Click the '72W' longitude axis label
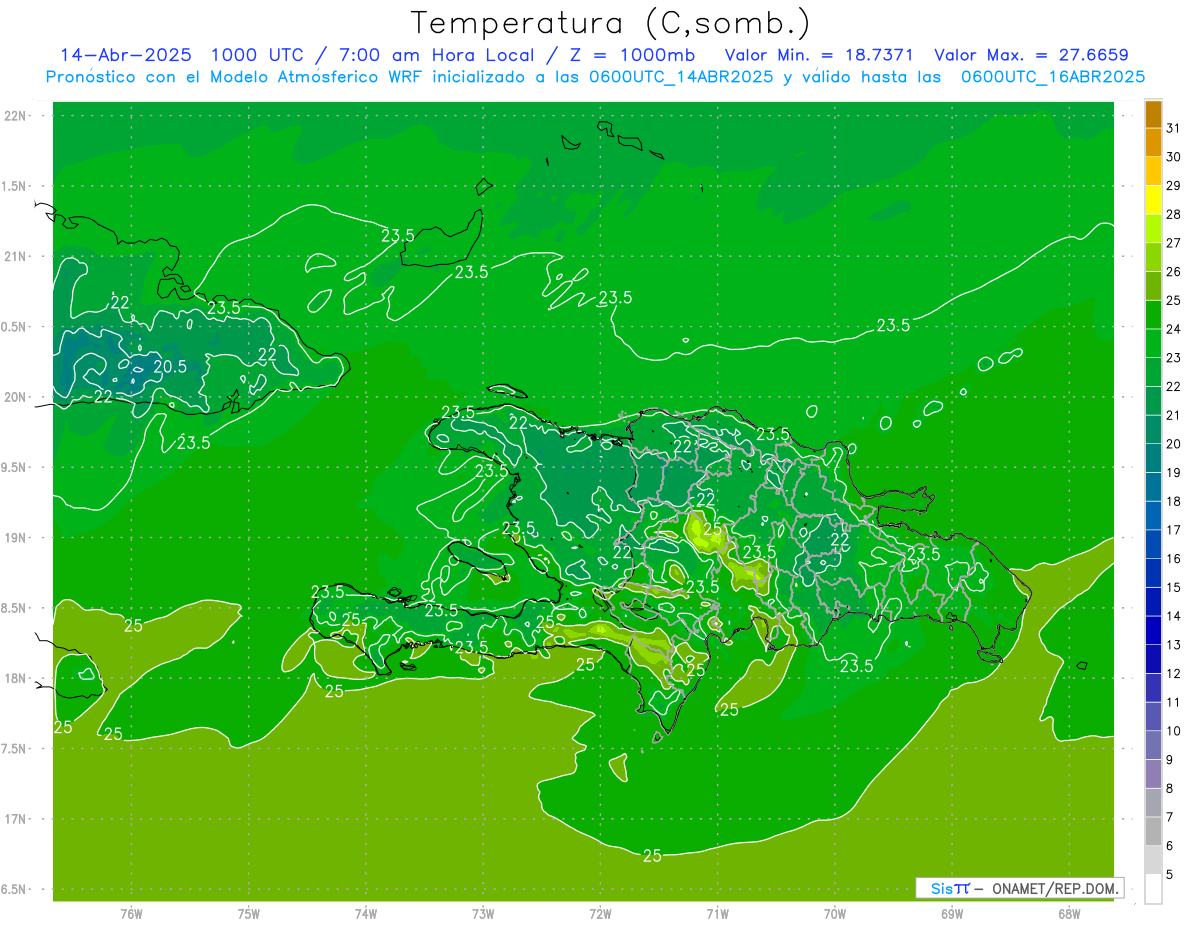1200x927 pixels. (601, 914)
